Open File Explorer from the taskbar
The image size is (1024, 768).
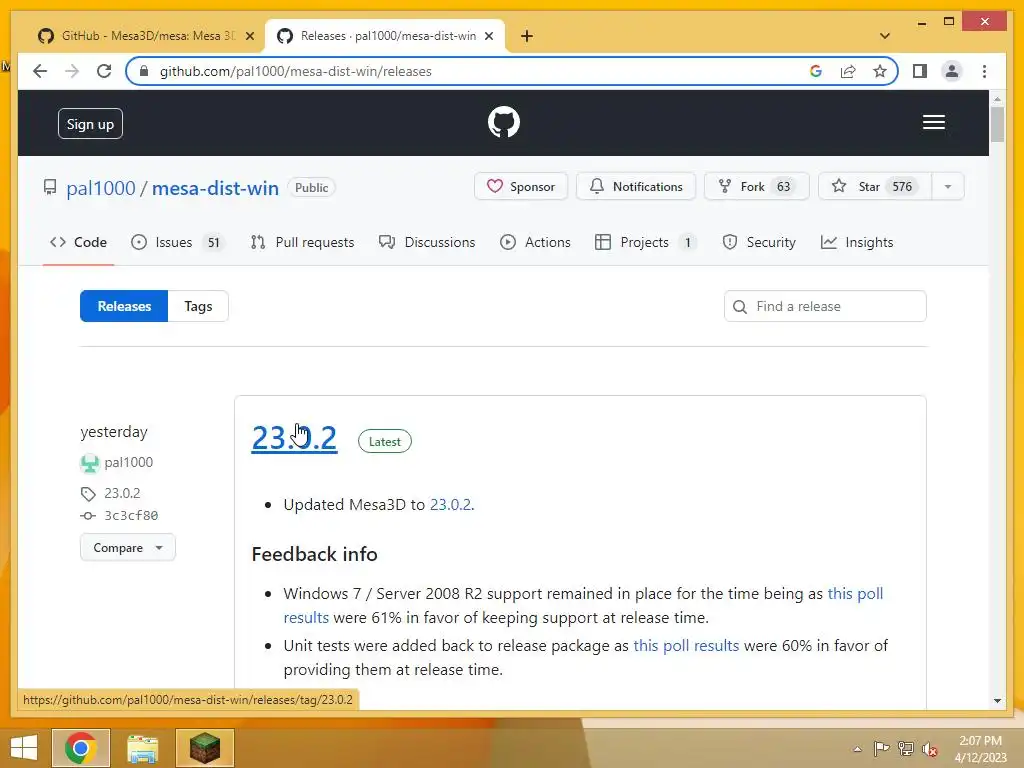[142, 748]
